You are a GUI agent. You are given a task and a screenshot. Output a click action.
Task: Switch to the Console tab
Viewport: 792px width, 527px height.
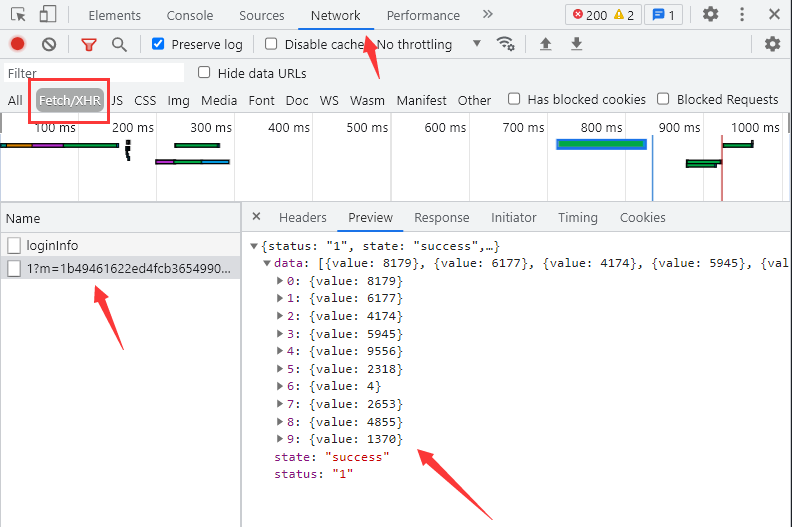[x=190, y=15]
